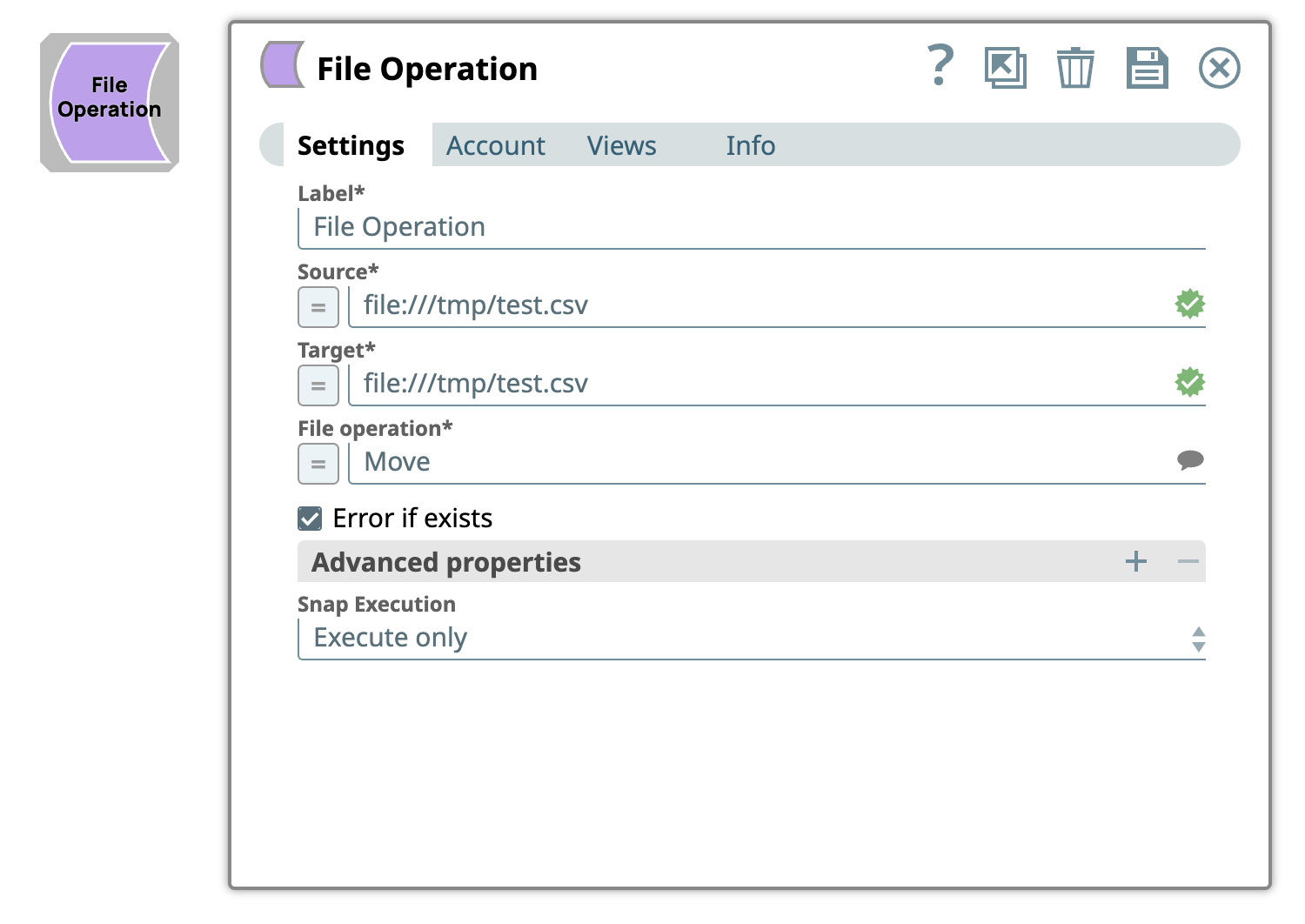Close the File Operation dialog
Image resolution: width=1305 pixels, height=924 pixels.
coord(1219,68)
